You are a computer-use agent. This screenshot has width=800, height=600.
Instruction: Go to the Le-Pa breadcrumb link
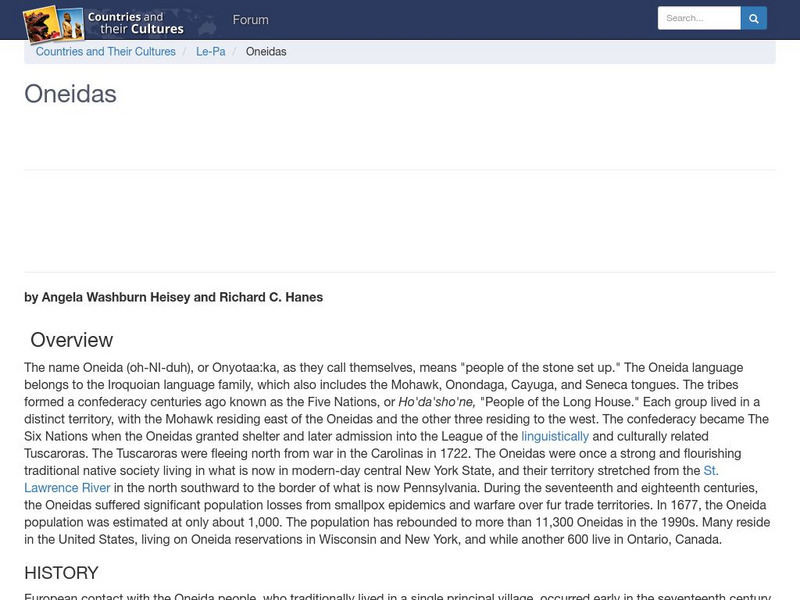pos(211,52)
